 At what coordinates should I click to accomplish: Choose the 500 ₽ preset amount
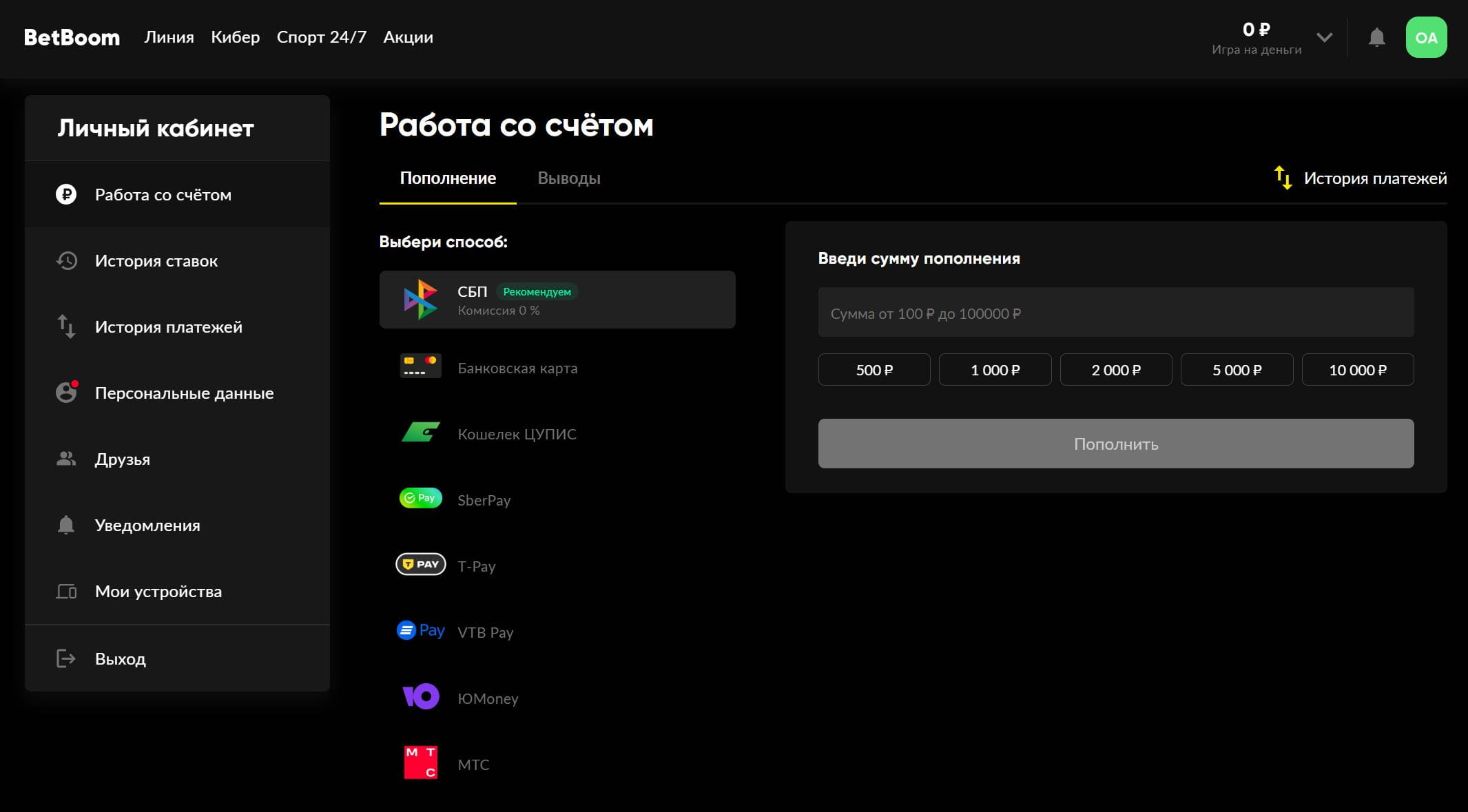click(874, 370)
